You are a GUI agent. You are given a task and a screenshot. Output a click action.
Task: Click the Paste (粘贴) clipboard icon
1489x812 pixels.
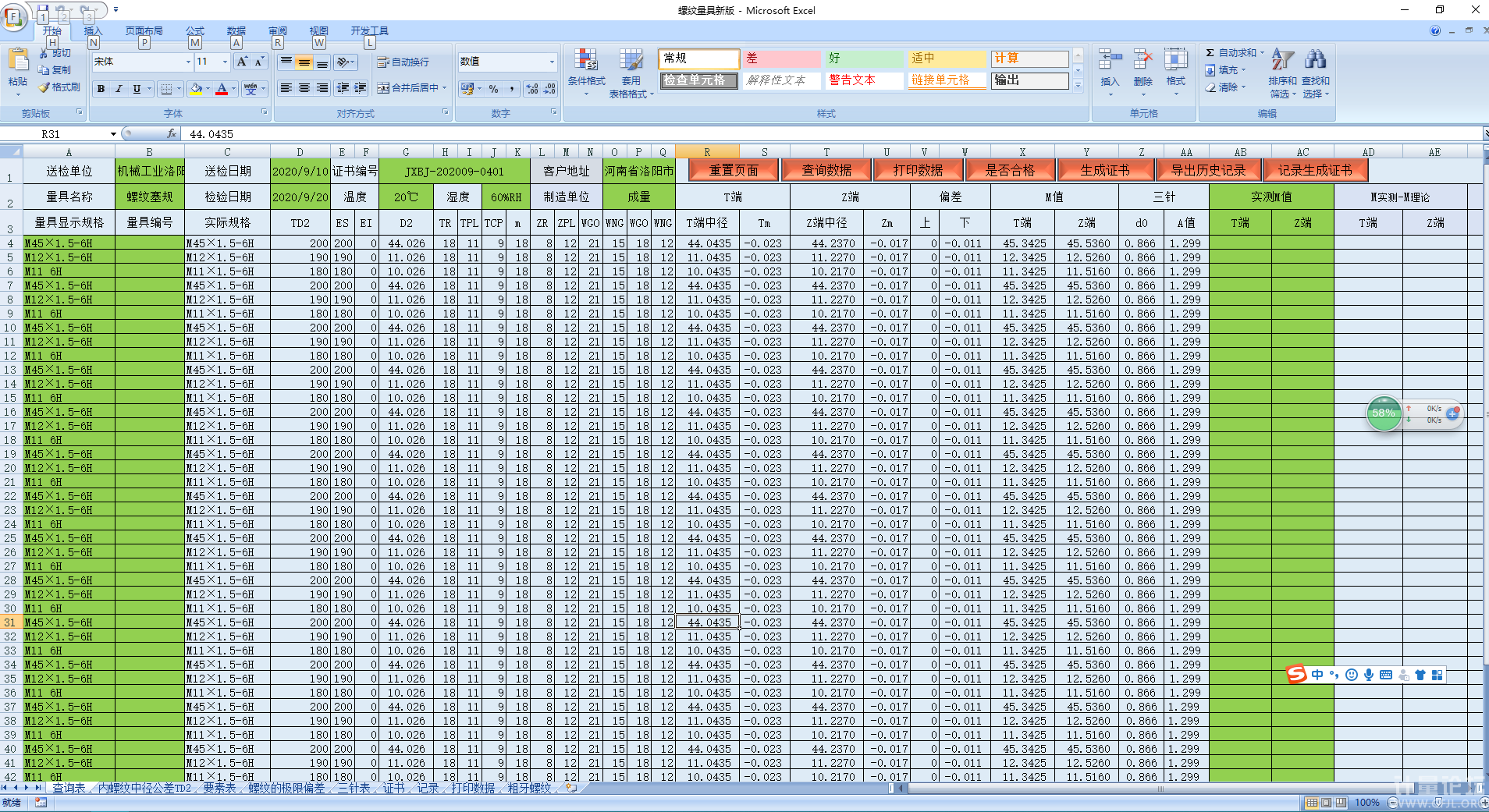pos(18,62)
